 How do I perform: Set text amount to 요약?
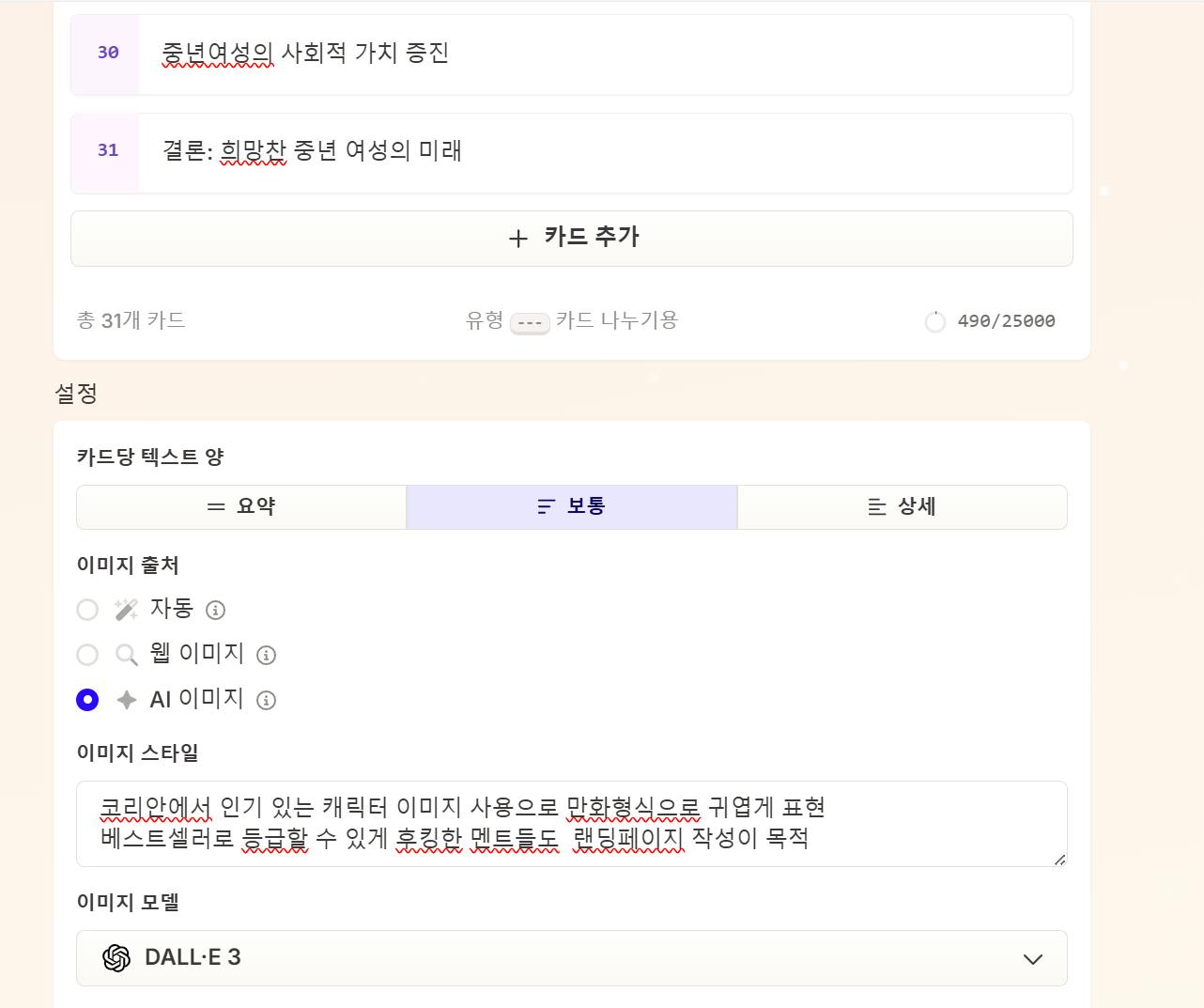click(241, 507)
